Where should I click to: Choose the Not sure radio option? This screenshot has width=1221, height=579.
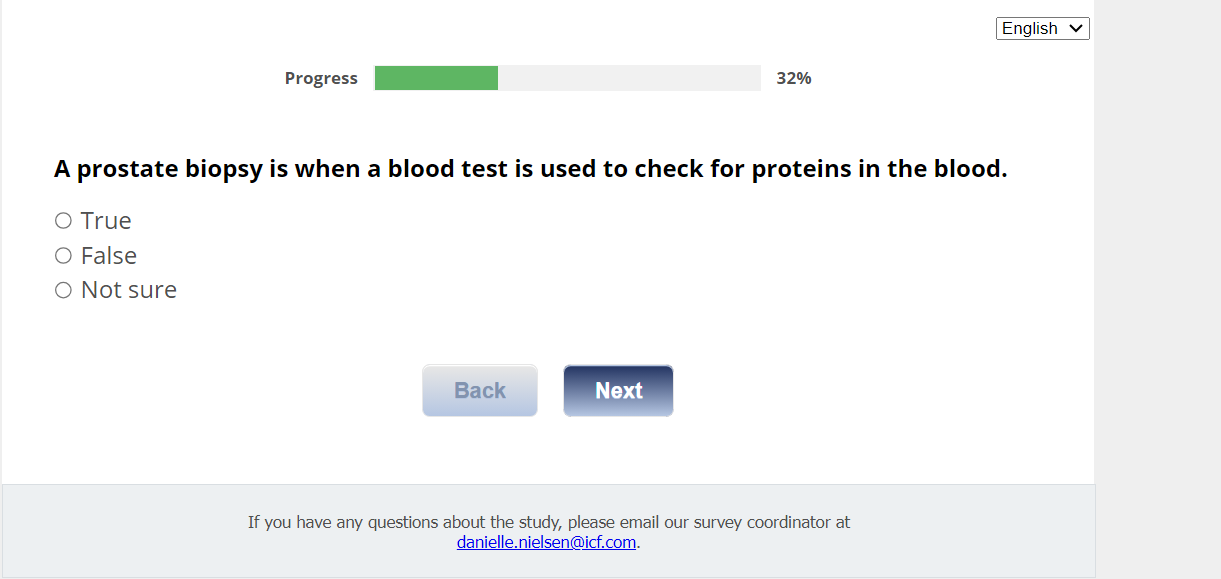pos(63,290)
